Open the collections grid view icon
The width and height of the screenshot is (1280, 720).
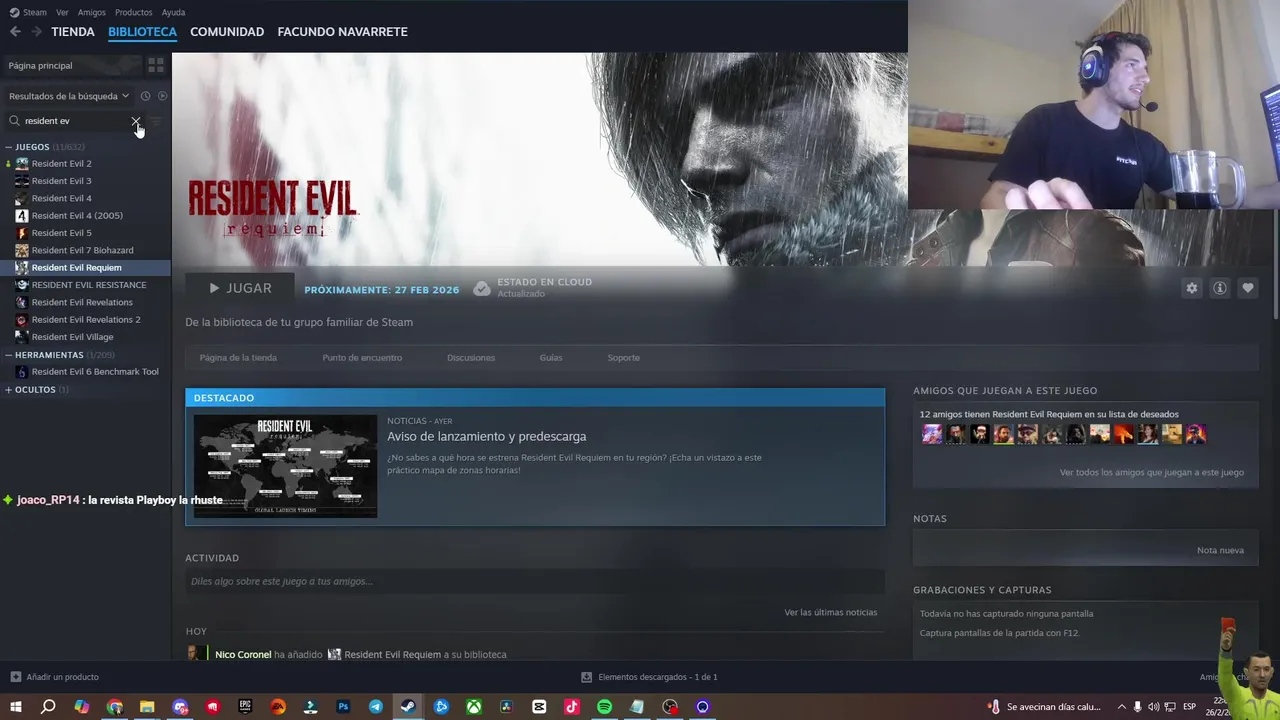tap(156, 65)
